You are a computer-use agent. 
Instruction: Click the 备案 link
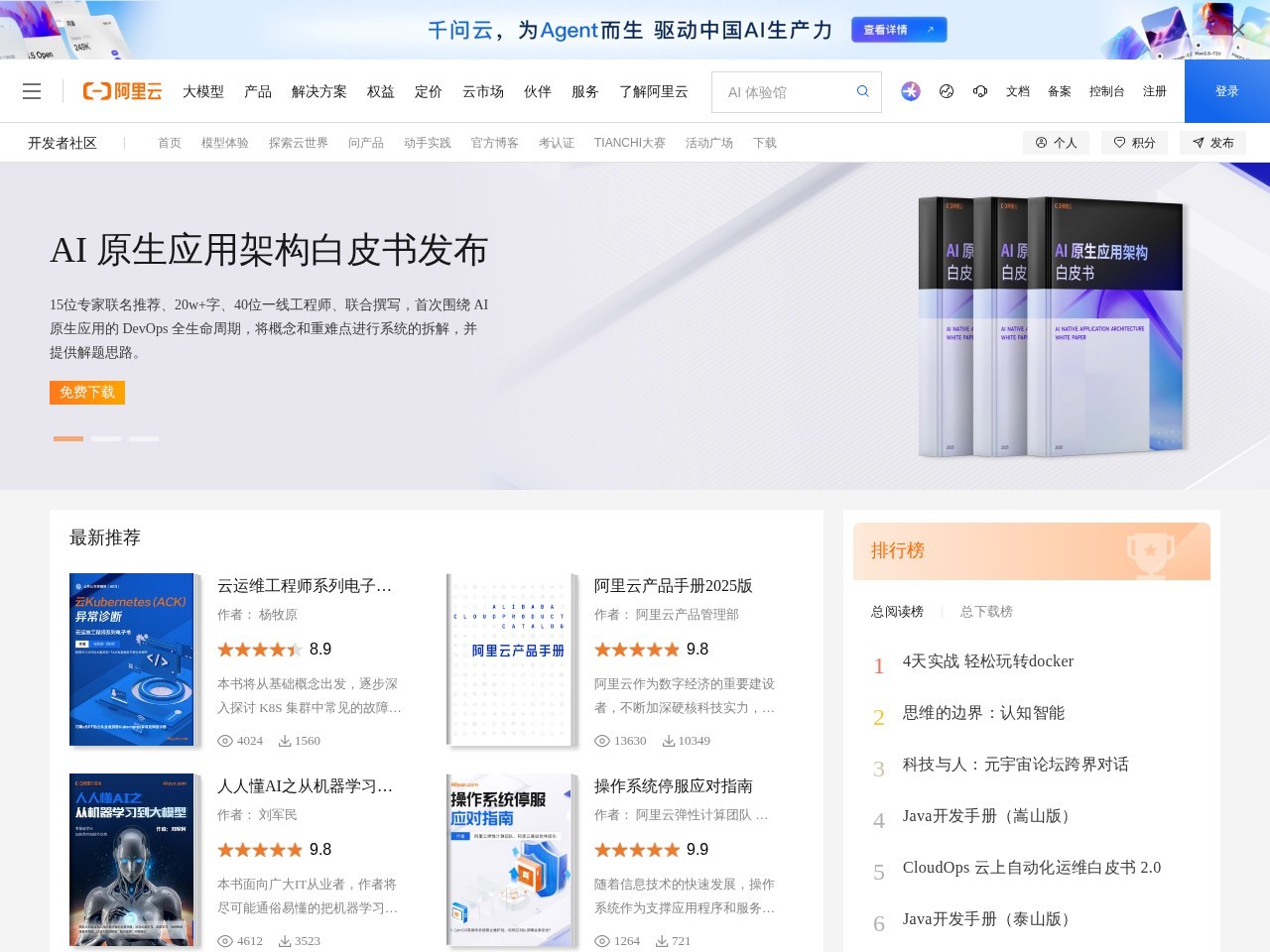[x=1060, y=91]
